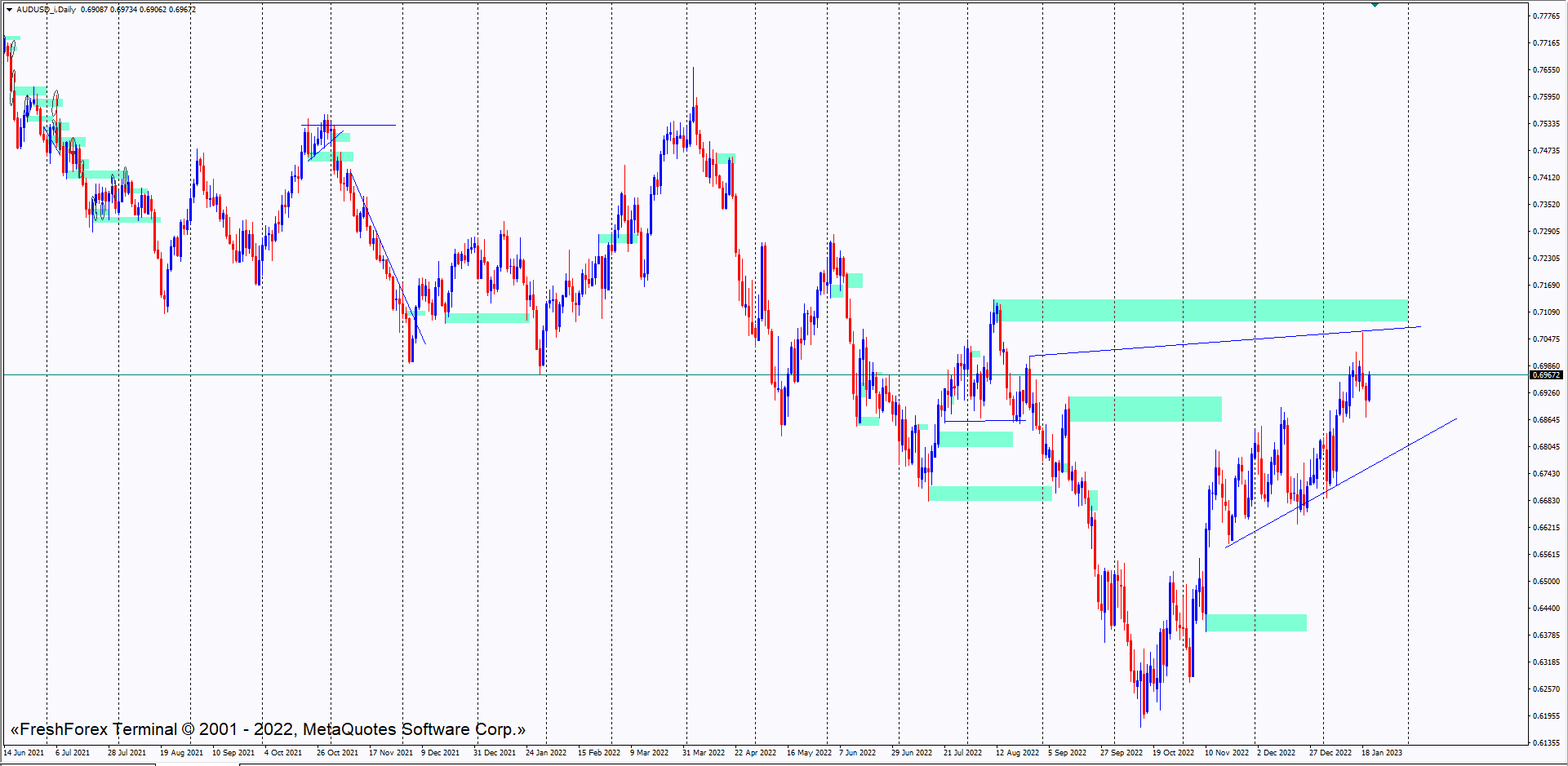Viewport: 1568px width, 766px height.
Task: Select the green rectangle near 0.64400 level
Action: click(1256, 623)
